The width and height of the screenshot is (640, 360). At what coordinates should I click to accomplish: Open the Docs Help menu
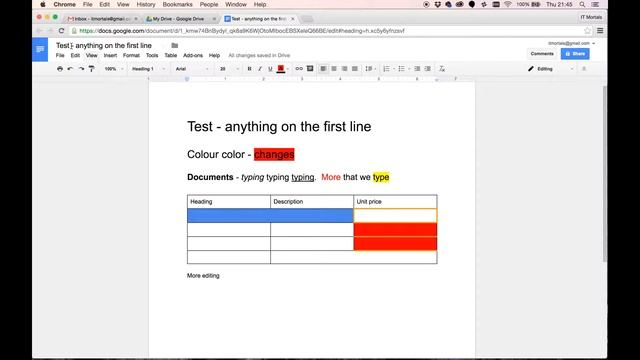coord(214,55)
